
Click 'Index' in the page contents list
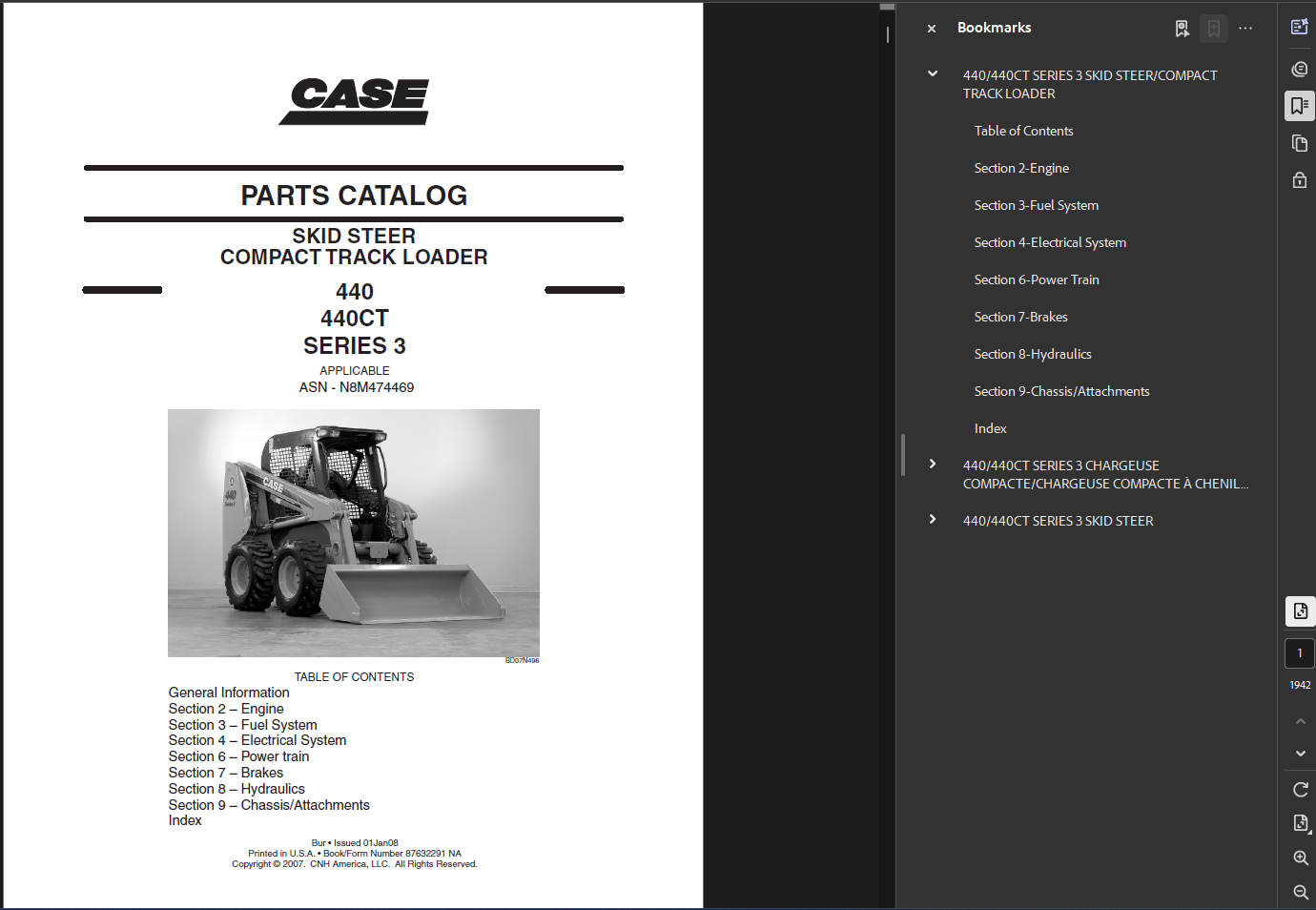point(185,820)
